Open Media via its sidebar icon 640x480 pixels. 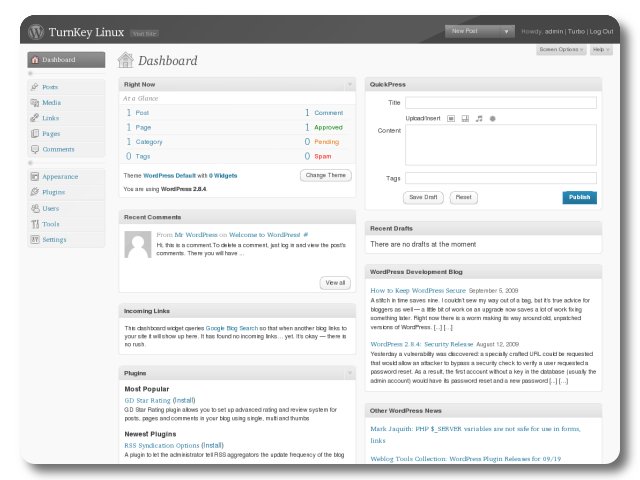[35, 102]
